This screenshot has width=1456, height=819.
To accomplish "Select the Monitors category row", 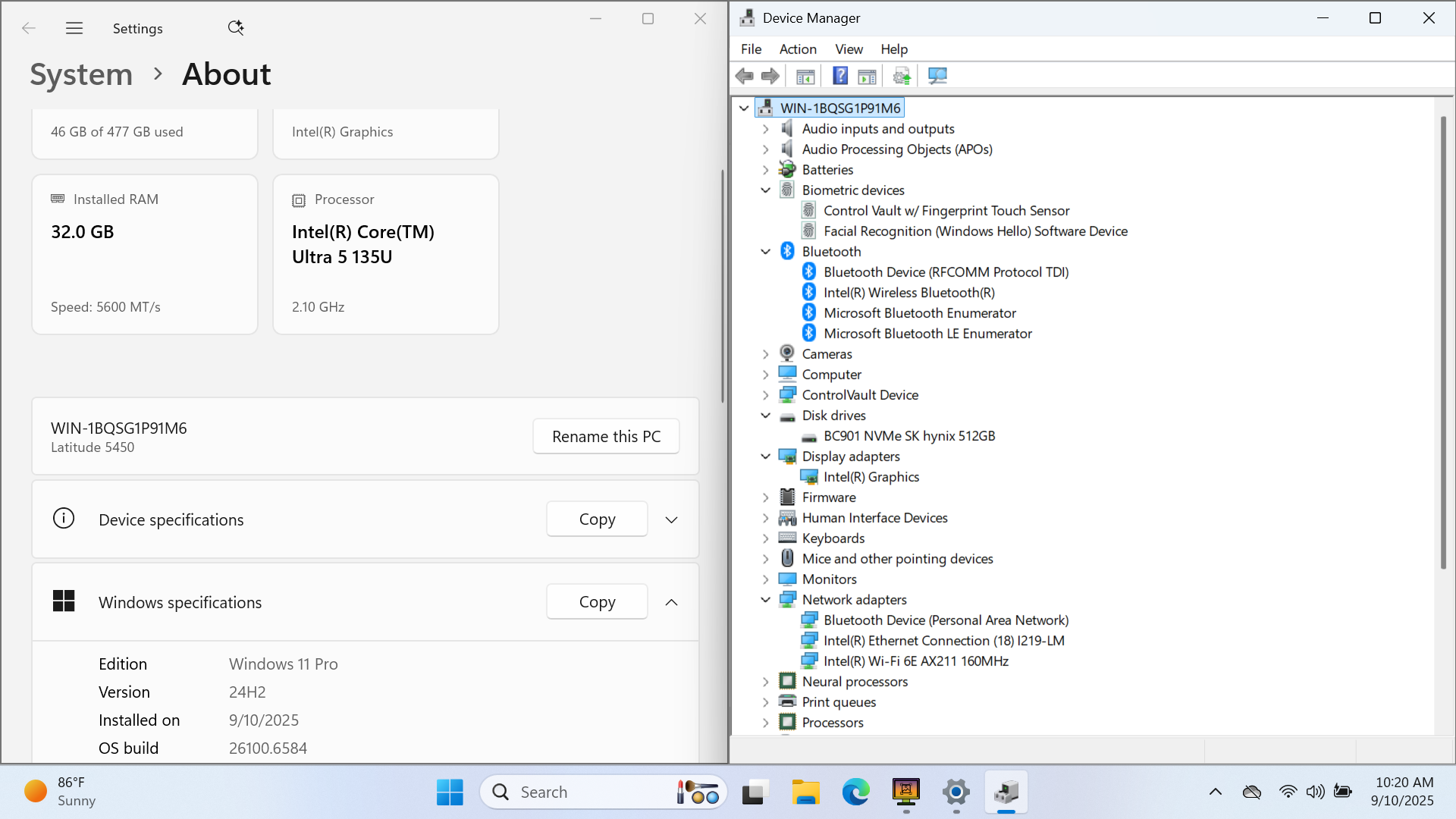I will [829, 579].
